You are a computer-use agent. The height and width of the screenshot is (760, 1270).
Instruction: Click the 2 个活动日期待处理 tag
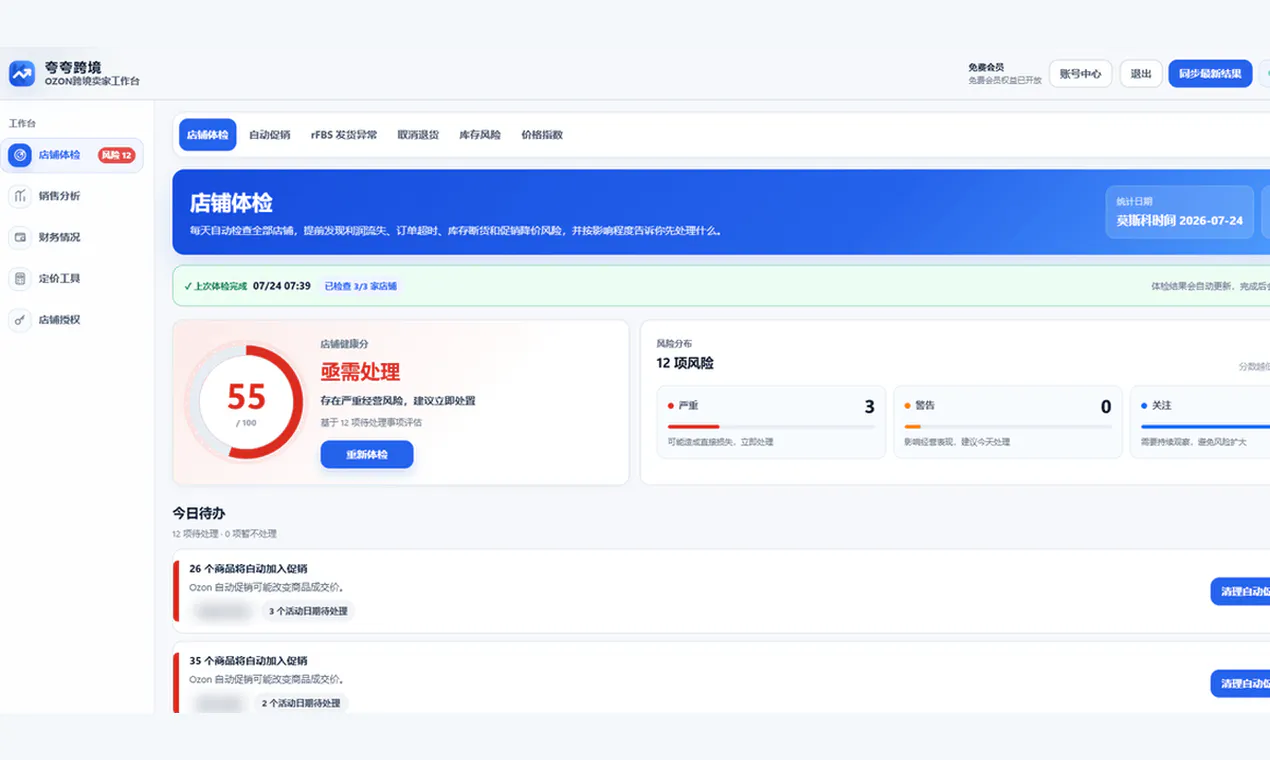pos(301,703)
